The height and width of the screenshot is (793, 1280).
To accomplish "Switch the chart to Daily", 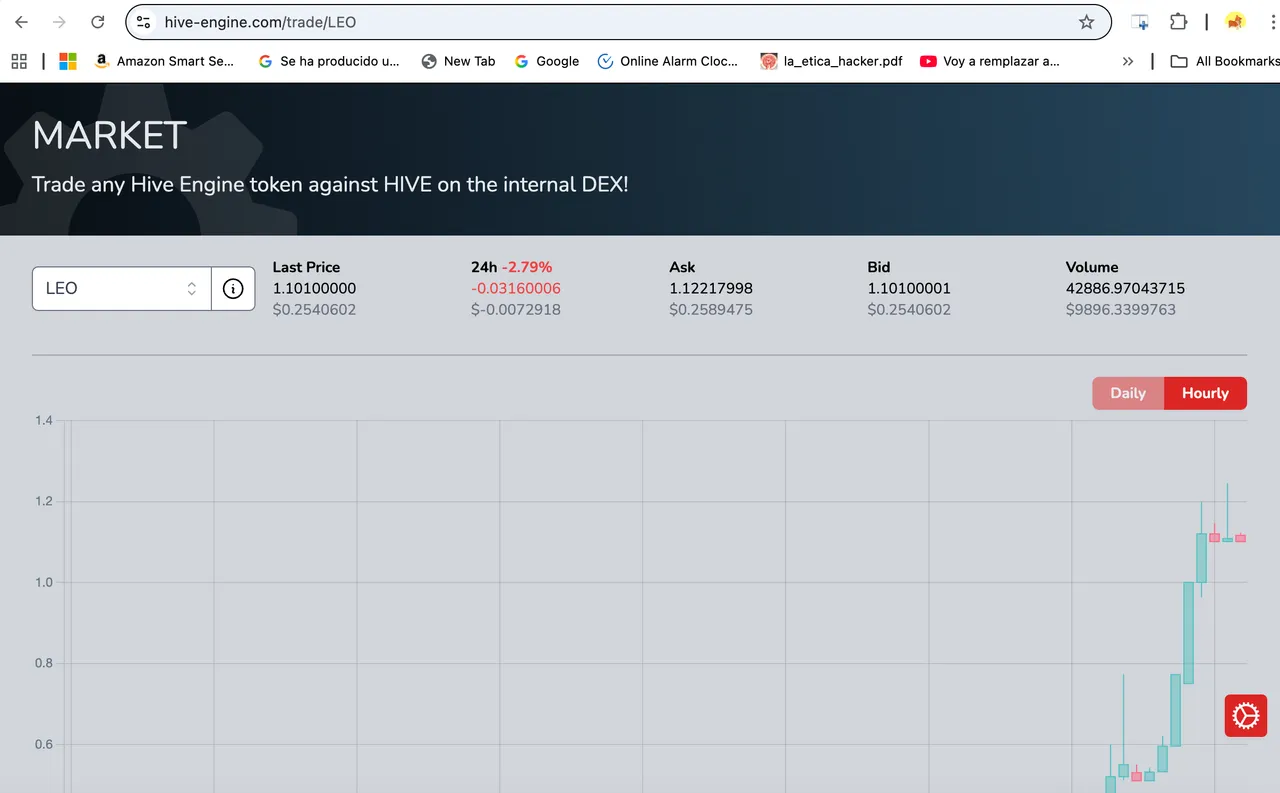I will pyautogui.click(x=1128, y=393).
